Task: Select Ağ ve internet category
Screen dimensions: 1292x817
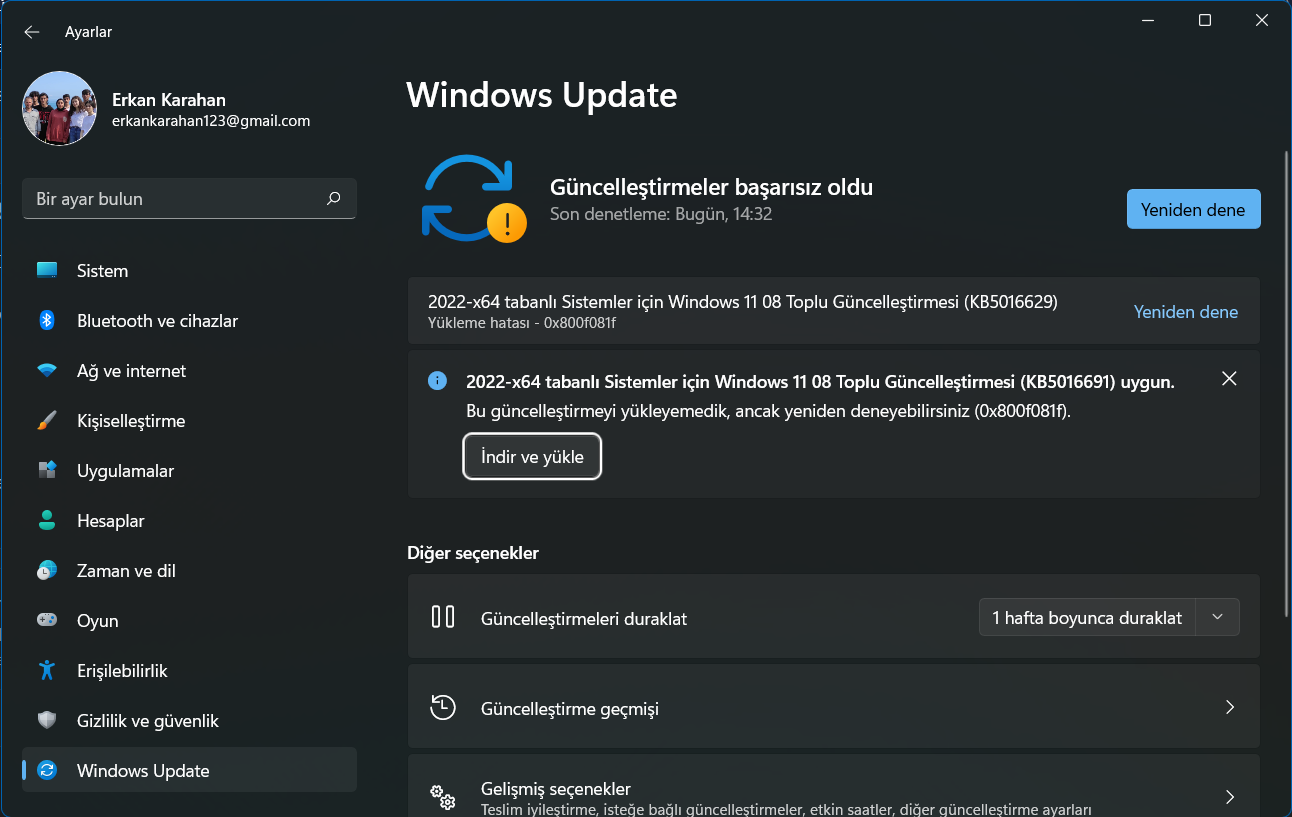Action: point(189,371)
